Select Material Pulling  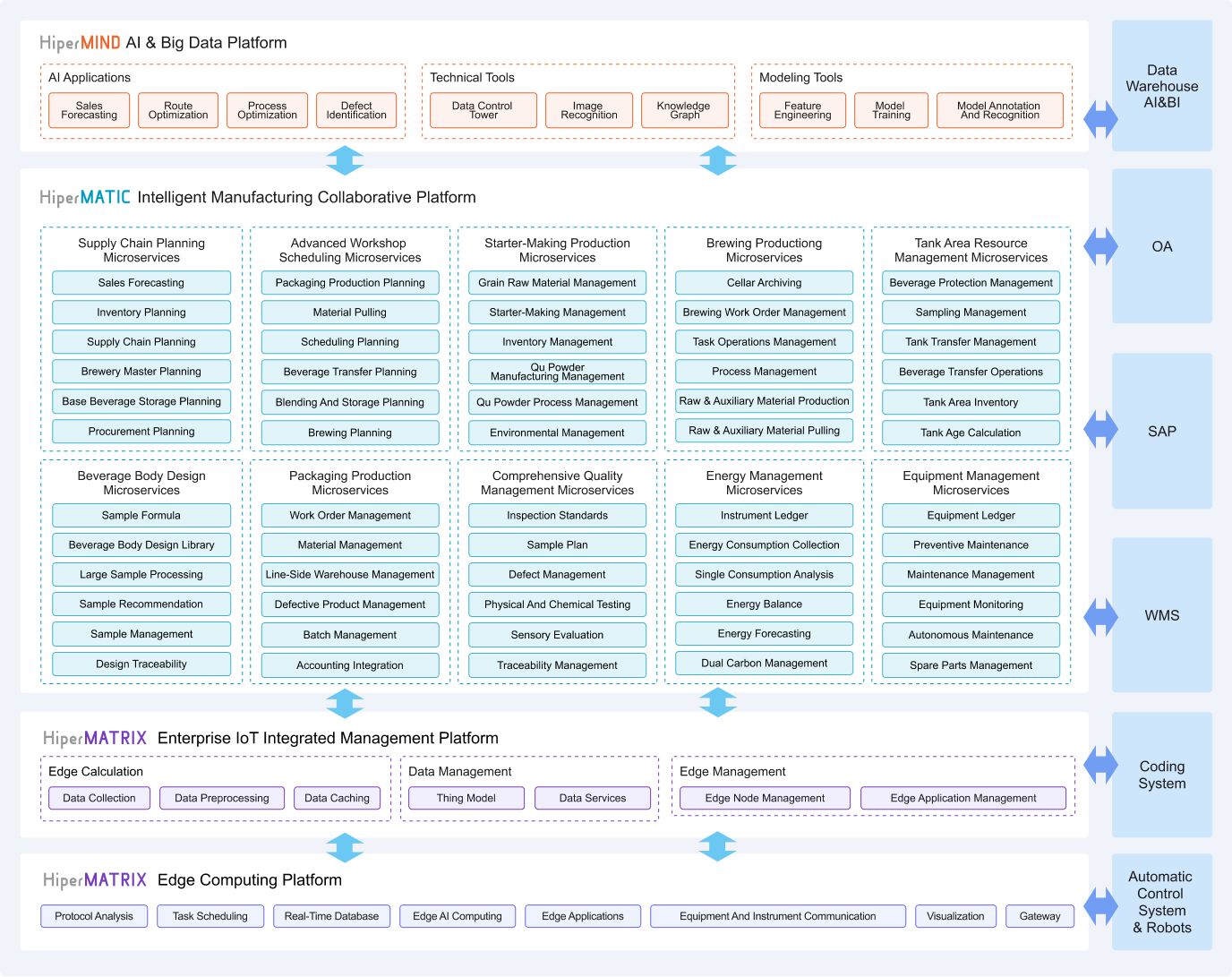point(350,313)
